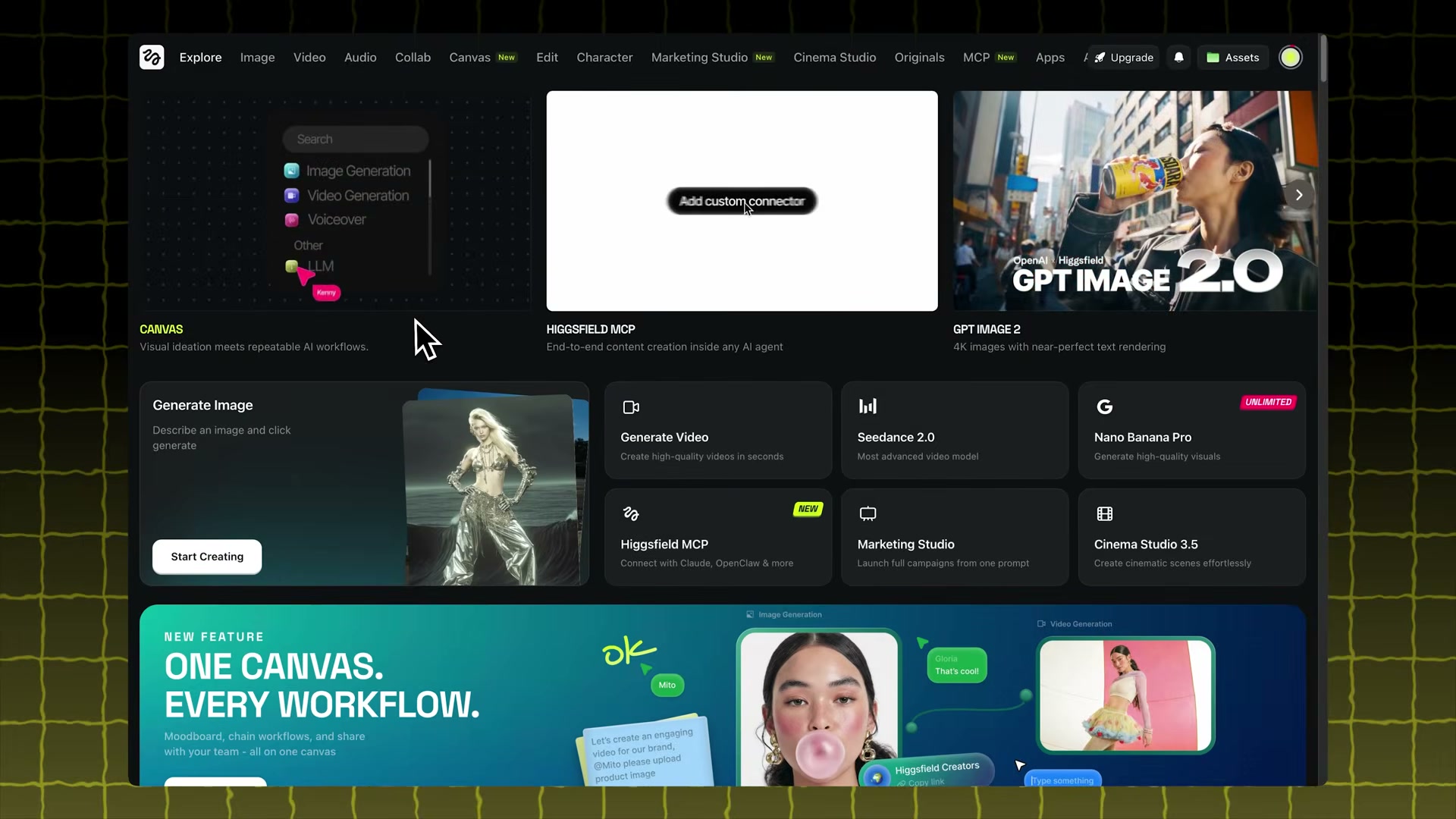Image resolution: width=1456 pixels, height=819 pixels.
Task: Click the Seedance 2.0 bars icon
Action: point(868,406)
